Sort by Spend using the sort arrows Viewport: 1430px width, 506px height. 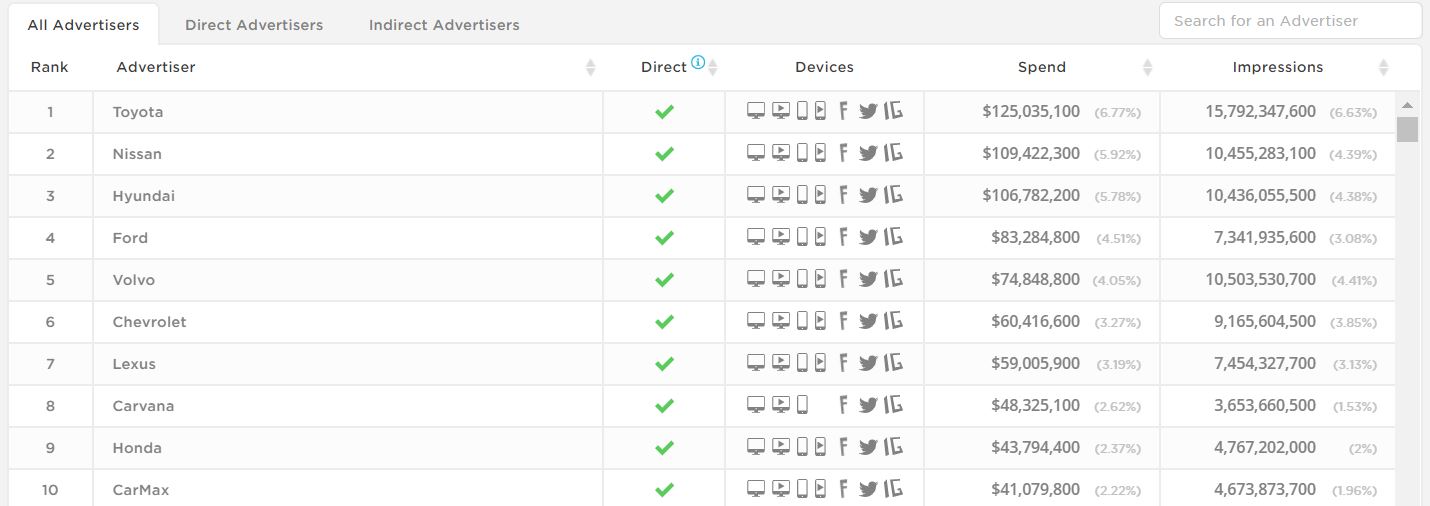click(1147, 67)
